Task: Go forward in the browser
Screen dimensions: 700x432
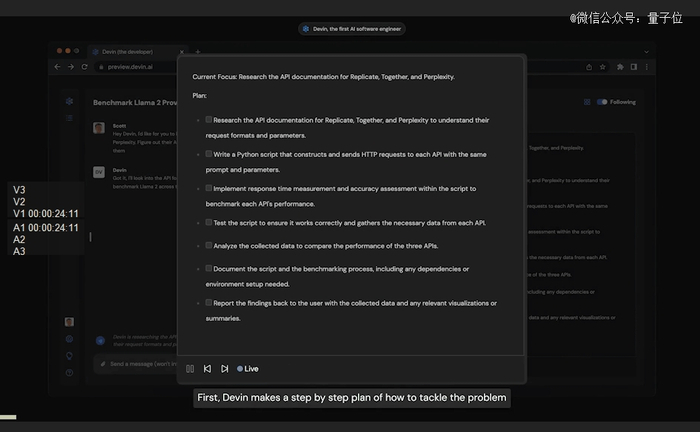Action: (71, 66)
